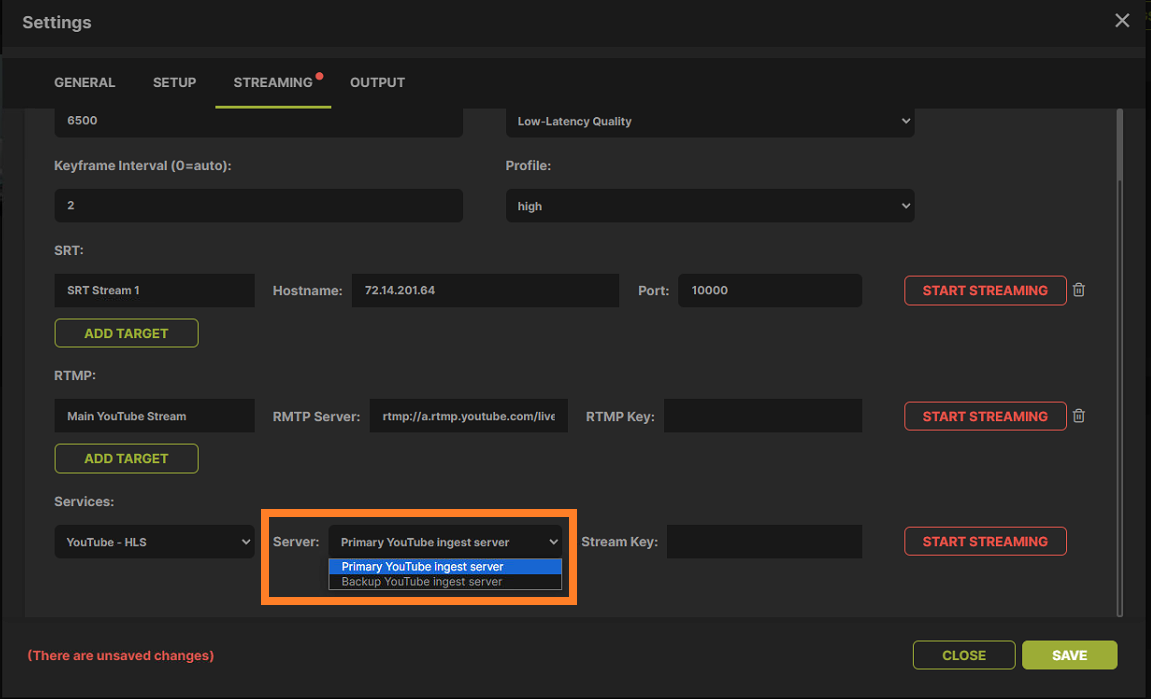Focus the RTMP Key field
The height and width of the screenshot is (699, 1151).
pyautogui.click(x=763, y=416)
